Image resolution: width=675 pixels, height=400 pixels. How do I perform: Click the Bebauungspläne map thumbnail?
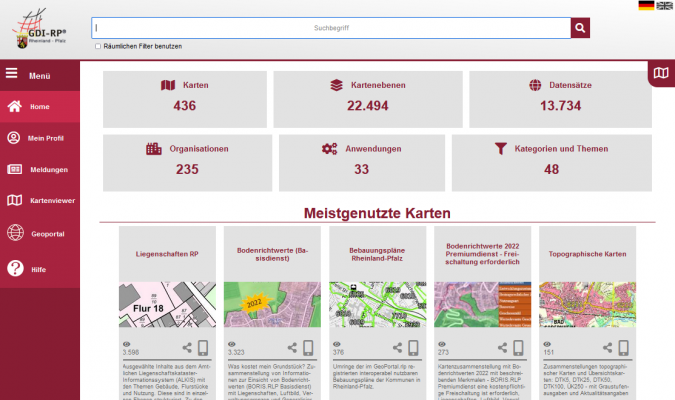[x=378, y=304]
